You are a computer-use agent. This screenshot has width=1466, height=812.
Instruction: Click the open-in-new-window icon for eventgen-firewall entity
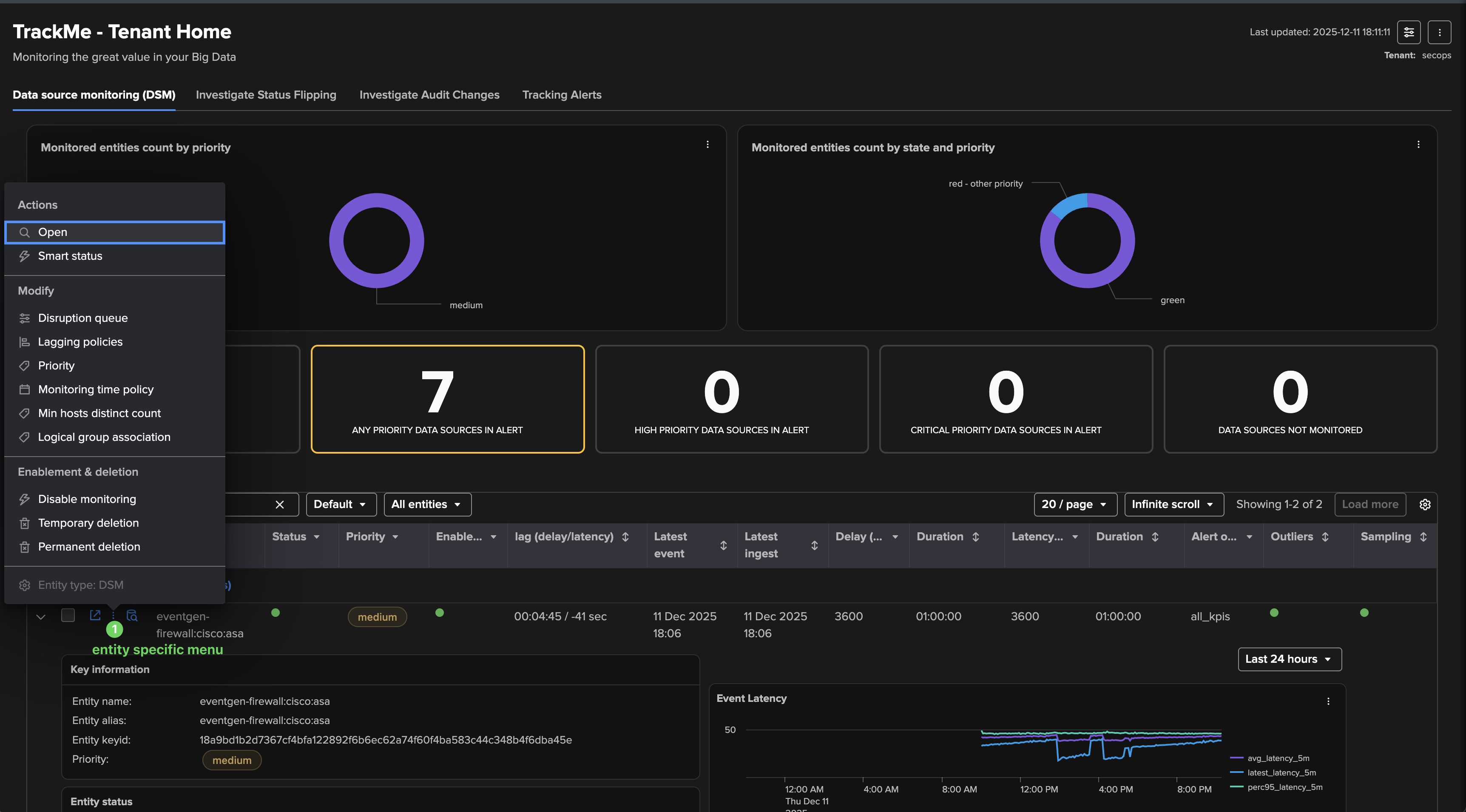pos(95,615)
